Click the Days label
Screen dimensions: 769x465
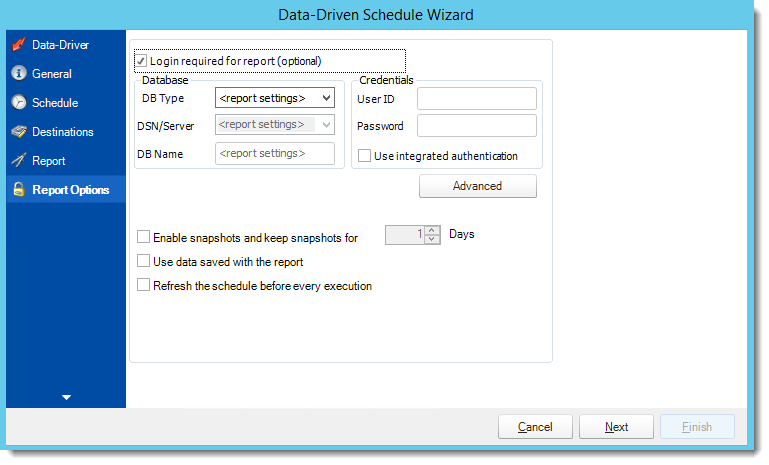(x=461, y=234)
